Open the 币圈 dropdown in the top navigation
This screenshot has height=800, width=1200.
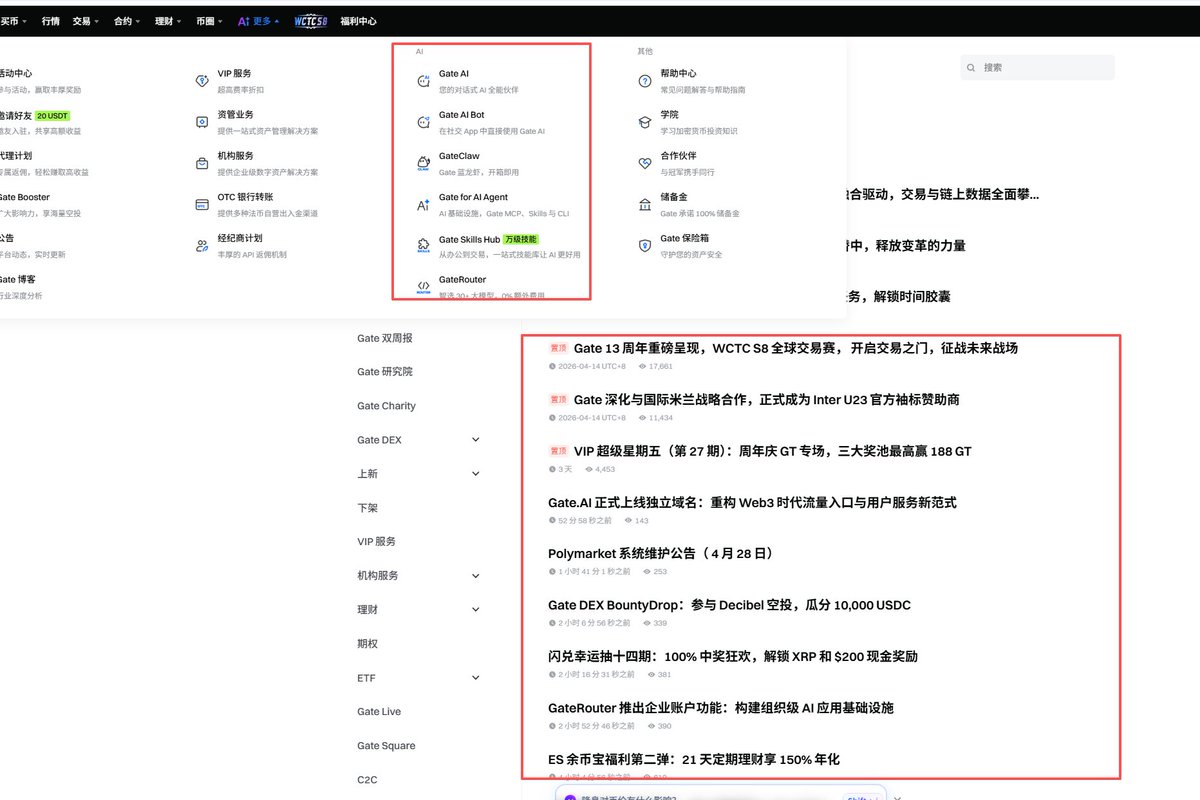tap(209, 20)
